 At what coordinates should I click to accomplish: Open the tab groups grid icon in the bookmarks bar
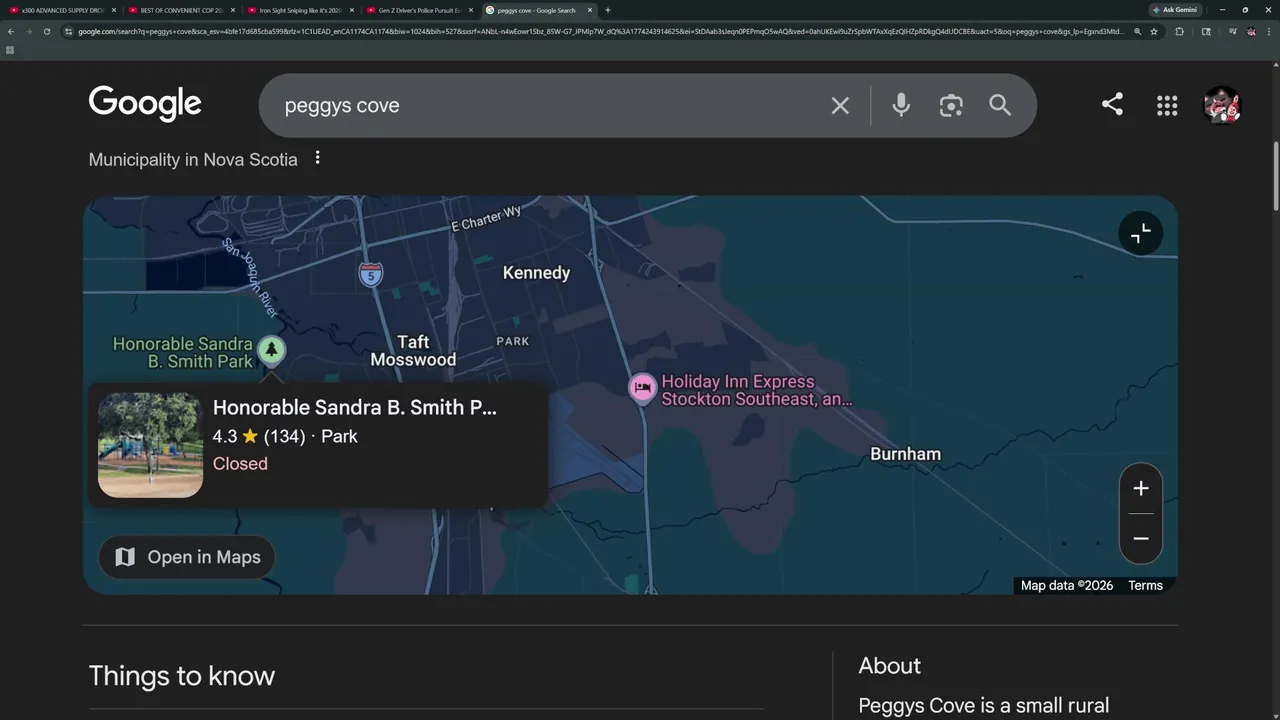coord(10,49)
